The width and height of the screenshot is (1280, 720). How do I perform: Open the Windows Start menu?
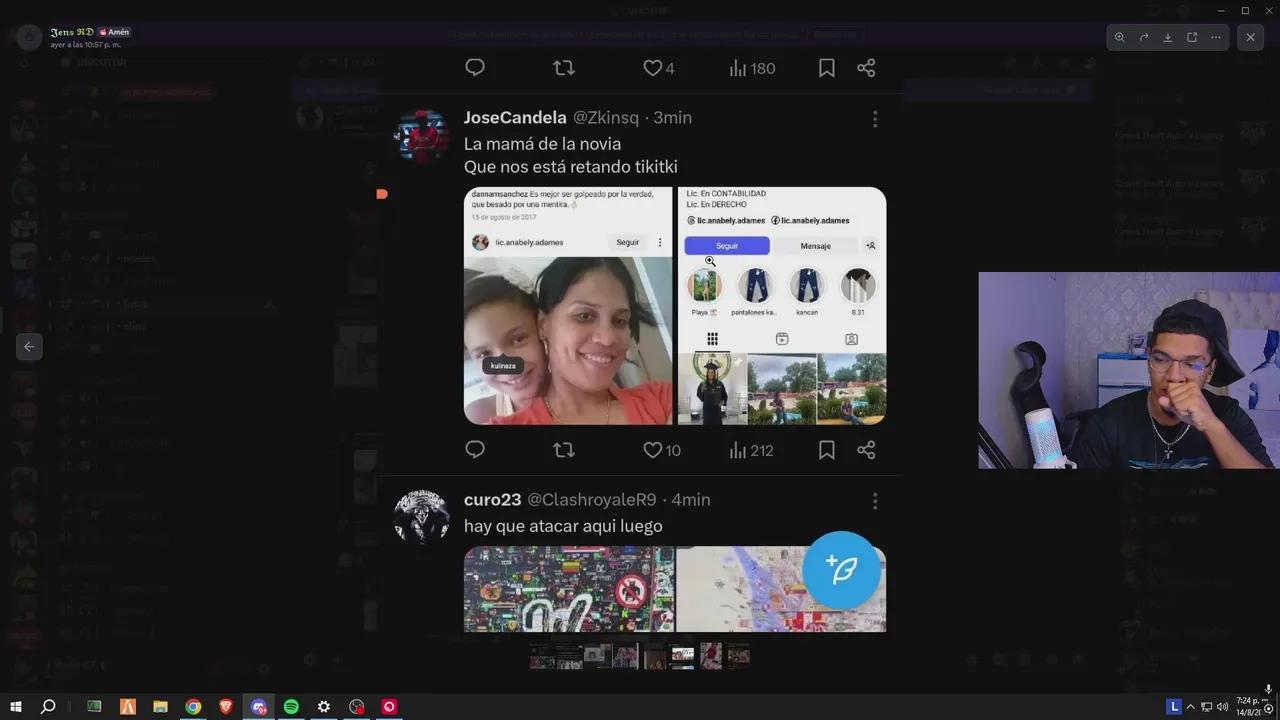coord(16,707)
